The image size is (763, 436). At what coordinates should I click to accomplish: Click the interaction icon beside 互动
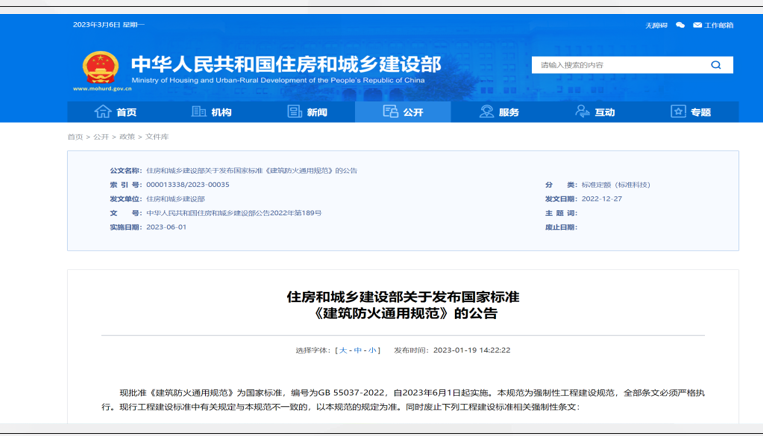[x=582, y=111]
